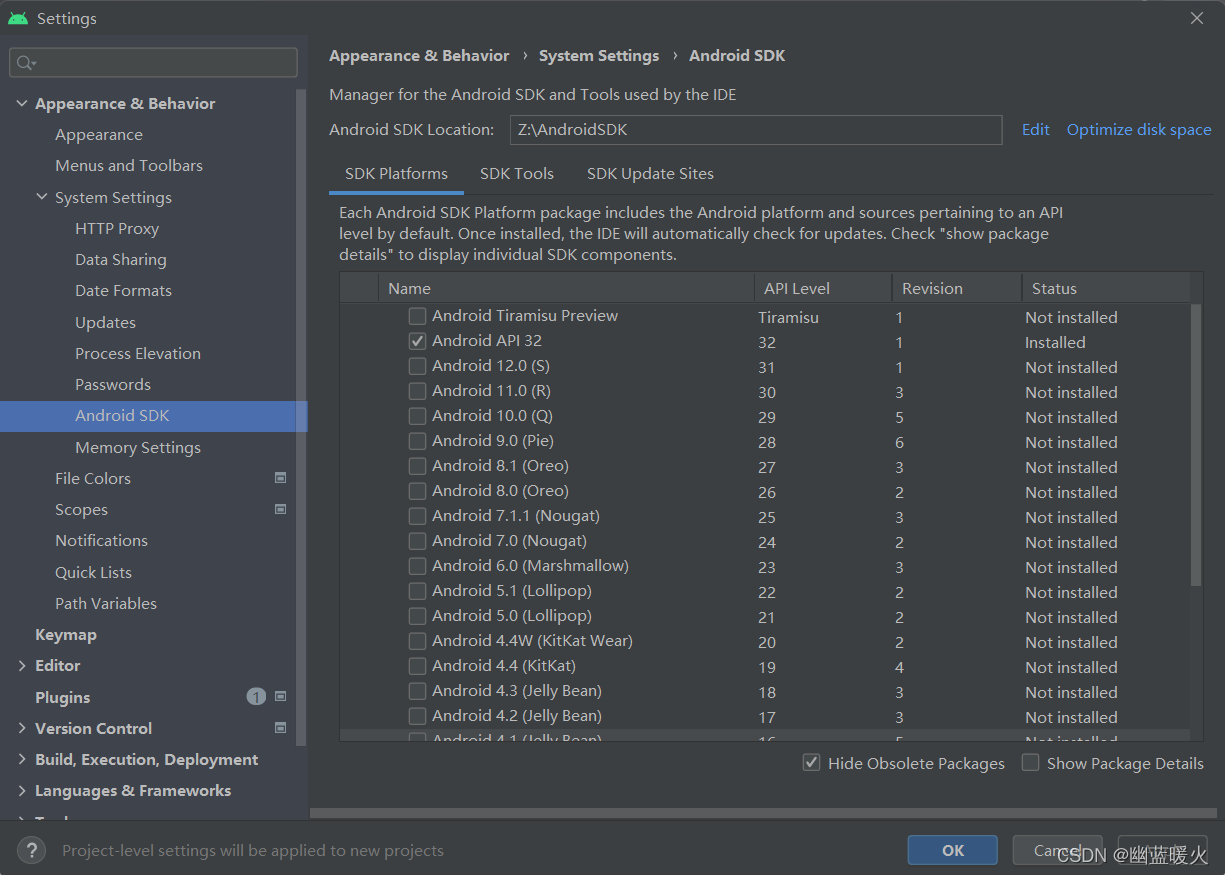Check the Android 9.0 (Pie) checkbox
Viewport: 1225px width, 875px height.
click(417, 441)
